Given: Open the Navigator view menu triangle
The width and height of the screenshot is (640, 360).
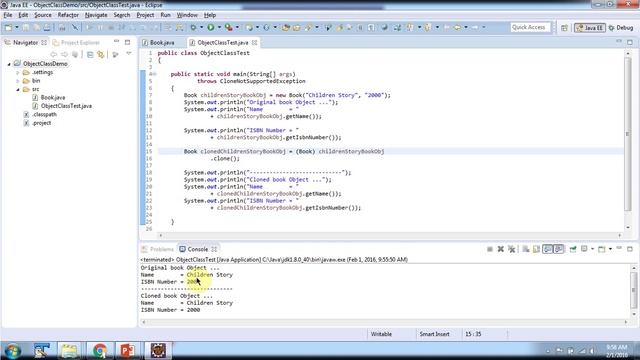Looking at the screenshot, I should click(x=129, y=54).
